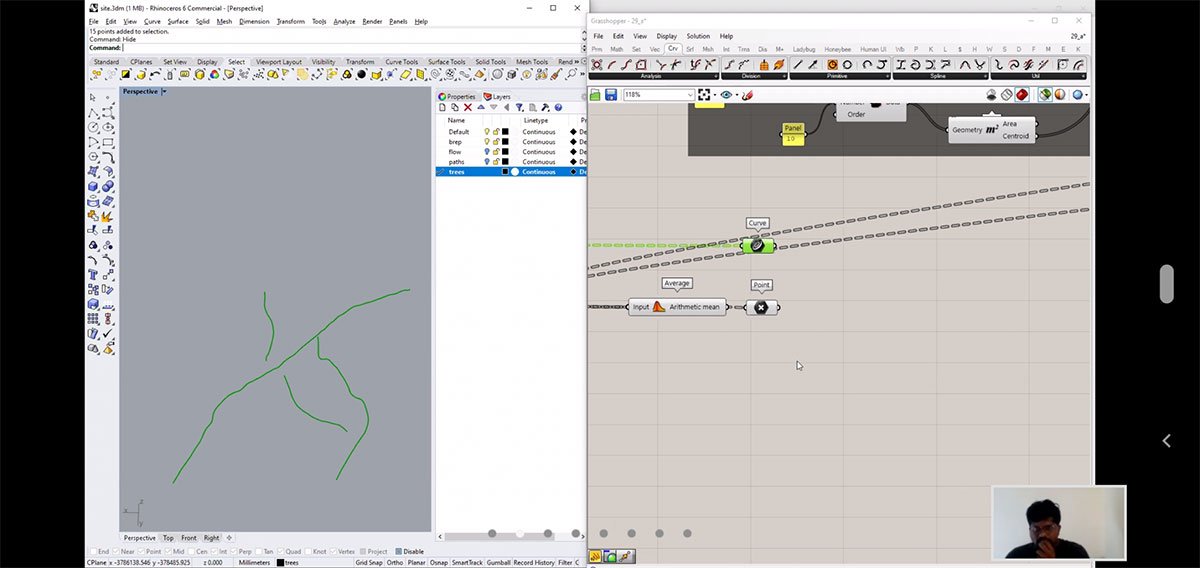Open the Solution menu in Grasshopper
1200x568 pixels.
pos(698,36)
